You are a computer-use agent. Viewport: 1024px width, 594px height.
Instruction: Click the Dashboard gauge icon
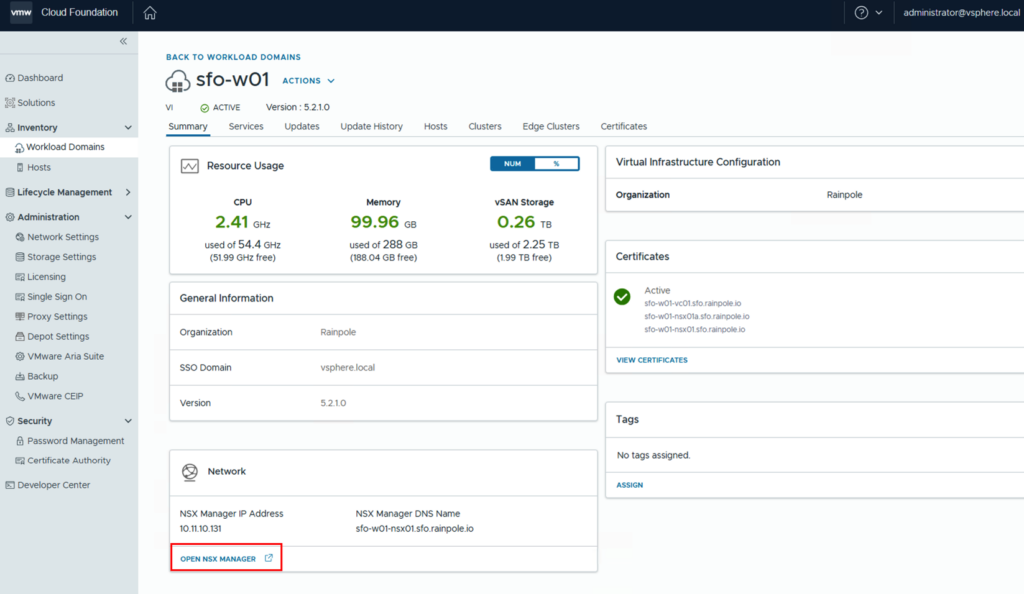tap(10, 78)
